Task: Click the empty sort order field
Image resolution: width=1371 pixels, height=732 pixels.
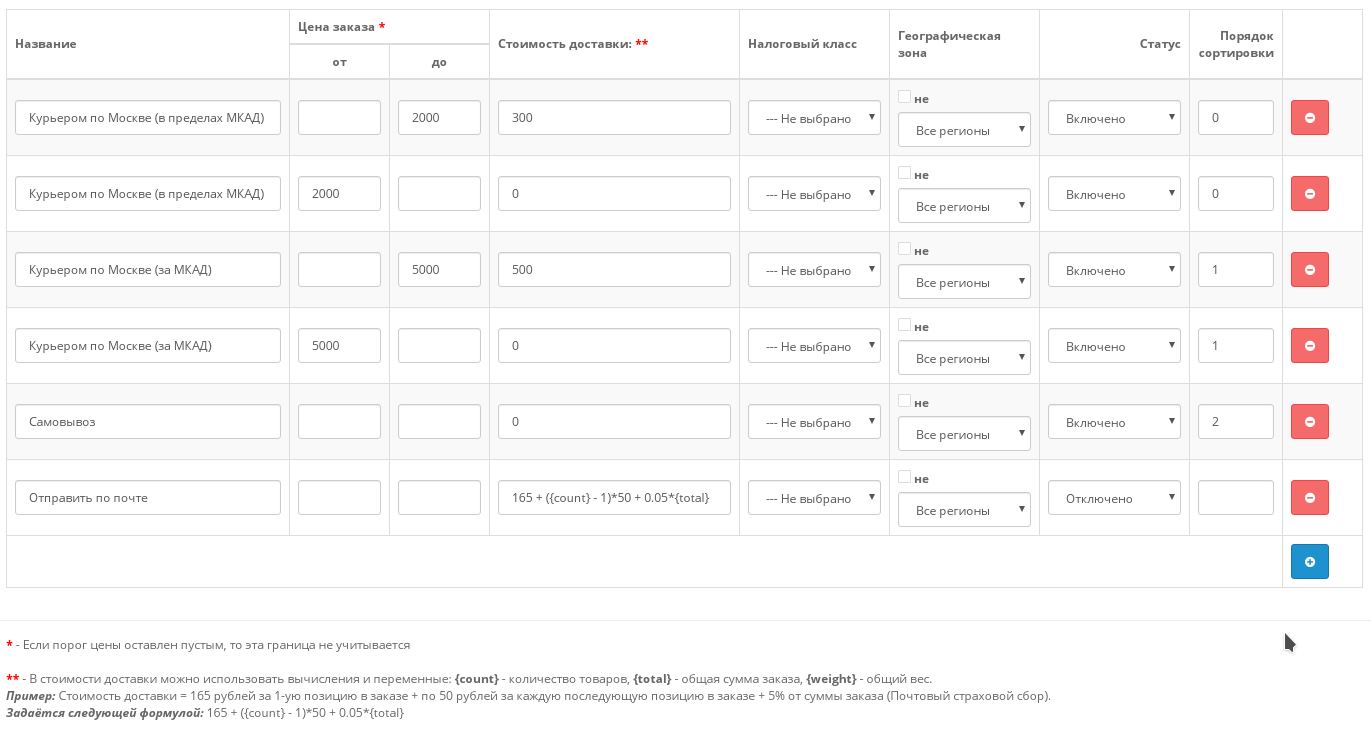Action: pyautogui.click(x=1235, y=497)
